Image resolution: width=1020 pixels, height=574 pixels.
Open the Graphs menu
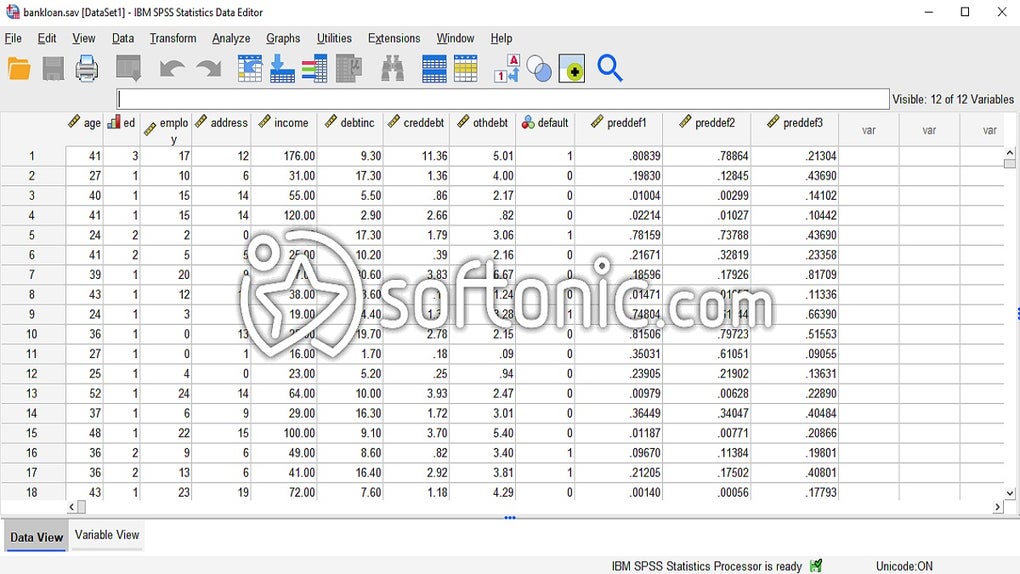pos(283,38)
